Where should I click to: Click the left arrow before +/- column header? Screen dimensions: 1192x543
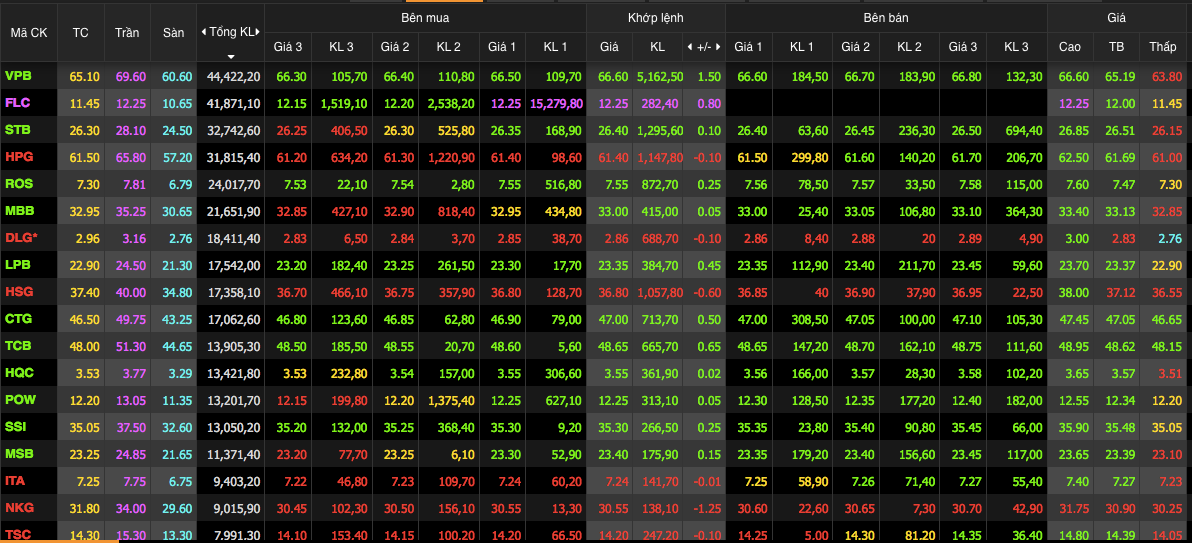click(x=689, y=47)
